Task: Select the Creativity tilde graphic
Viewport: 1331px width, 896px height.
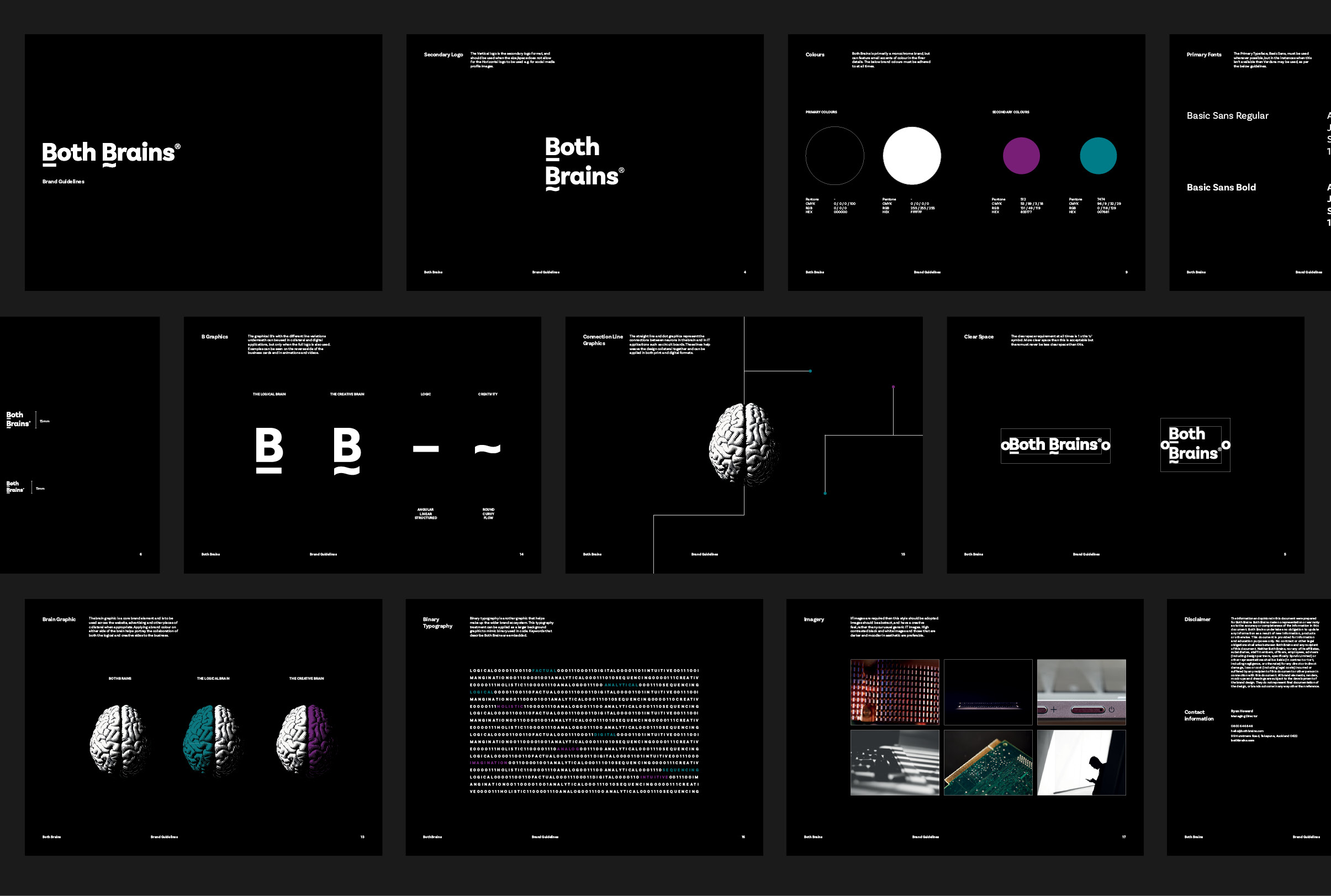Action: click(488, 449)
